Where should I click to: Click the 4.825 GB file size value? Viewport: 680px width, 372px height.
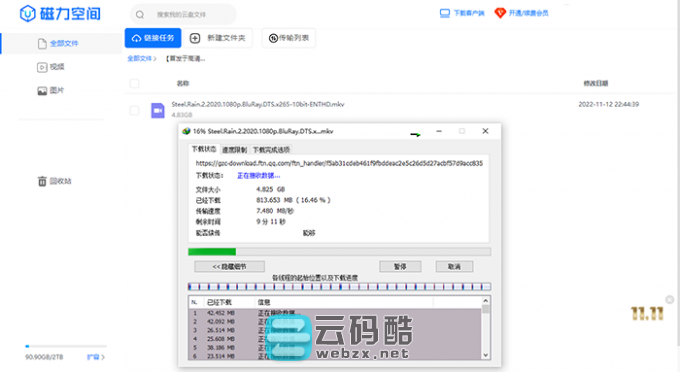[271, 189]
